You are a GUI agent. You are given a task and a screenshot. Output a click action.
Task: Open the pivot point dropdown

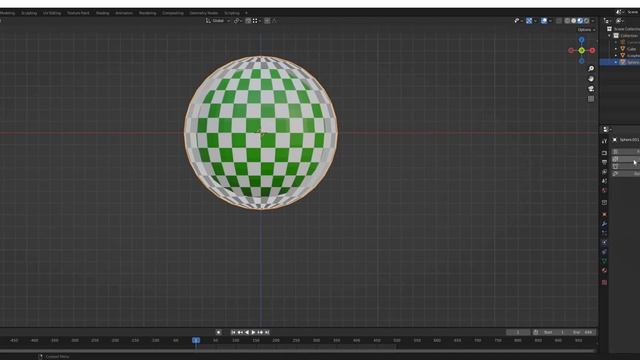coord(238,21)
